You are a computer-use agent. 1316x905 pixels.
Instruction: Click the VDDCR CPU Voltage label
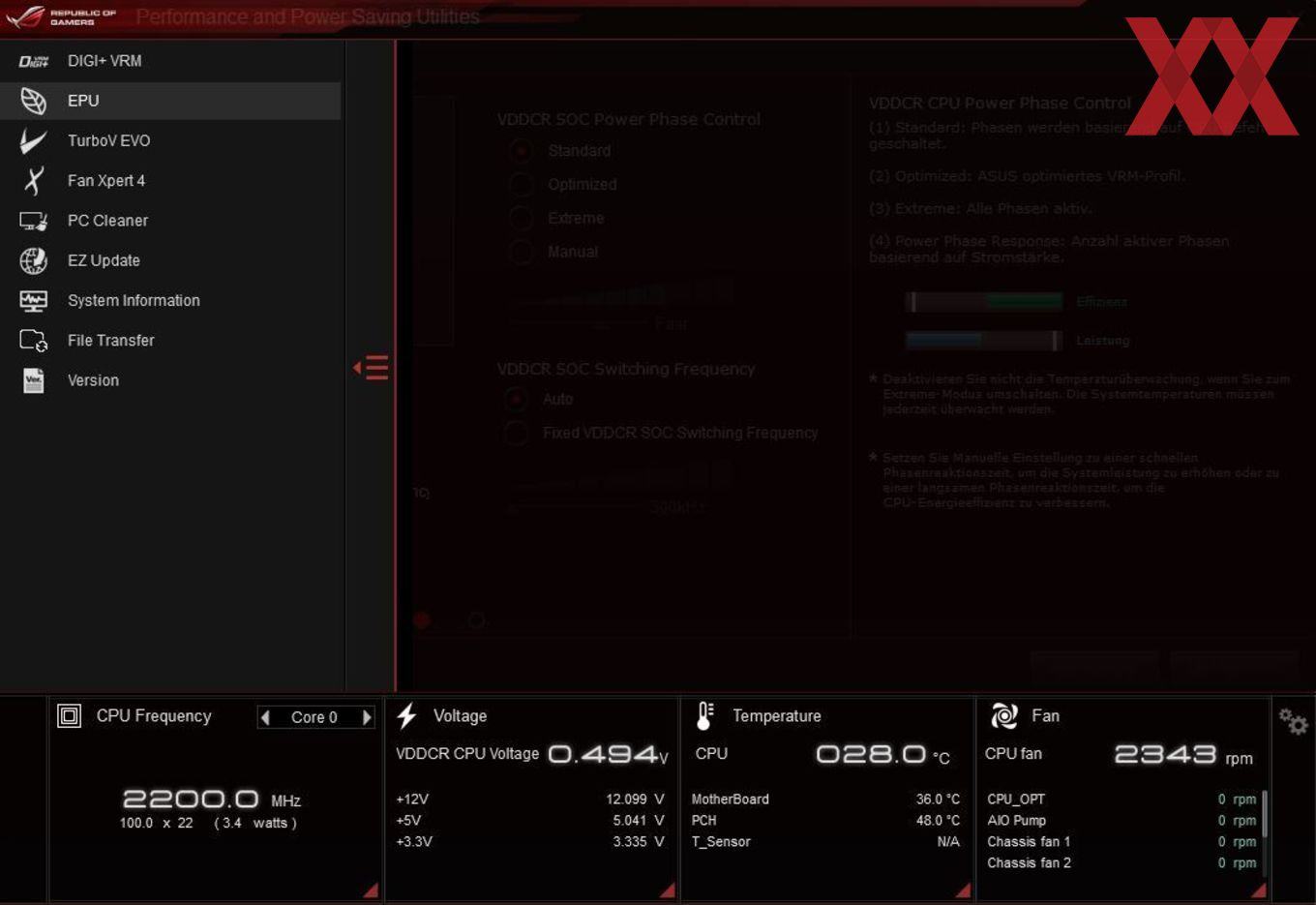[467, 753]
